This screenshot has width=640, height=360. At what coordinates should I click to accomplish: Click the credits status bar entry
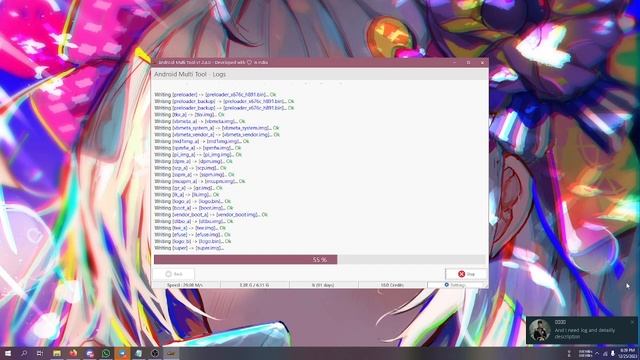(392, 285)
